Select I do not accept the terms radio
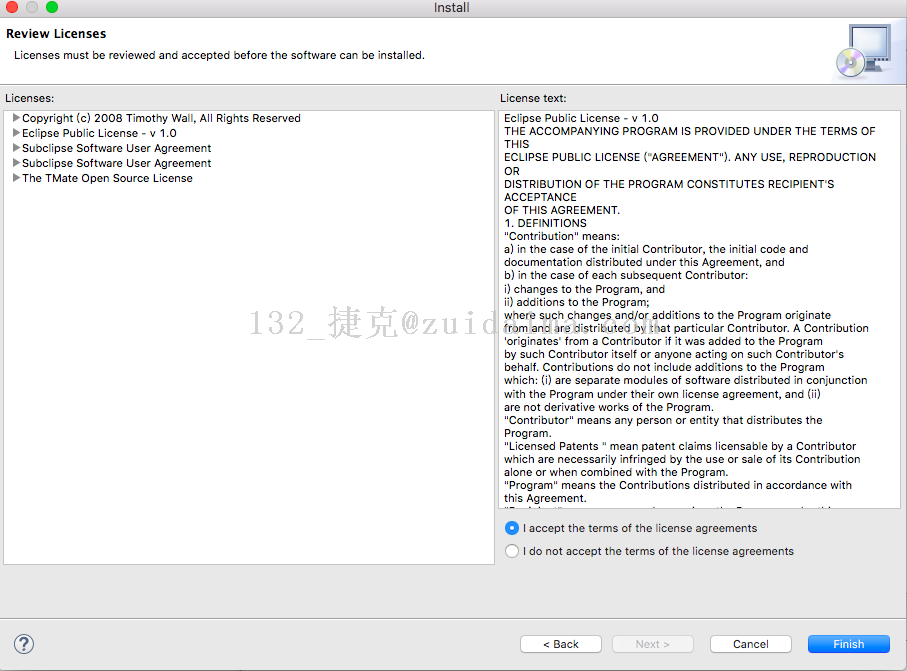The image size is (907, 671). pos(511,551)
